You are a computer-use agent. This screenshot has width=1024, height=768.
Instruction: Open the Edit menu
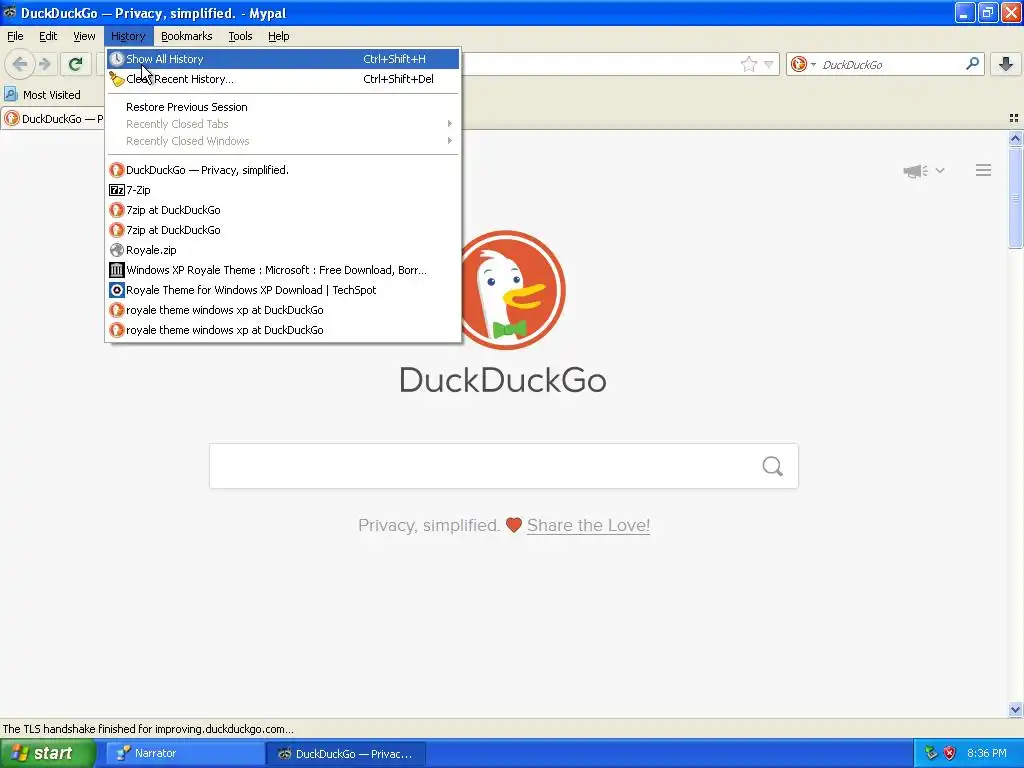coord(48,36)
